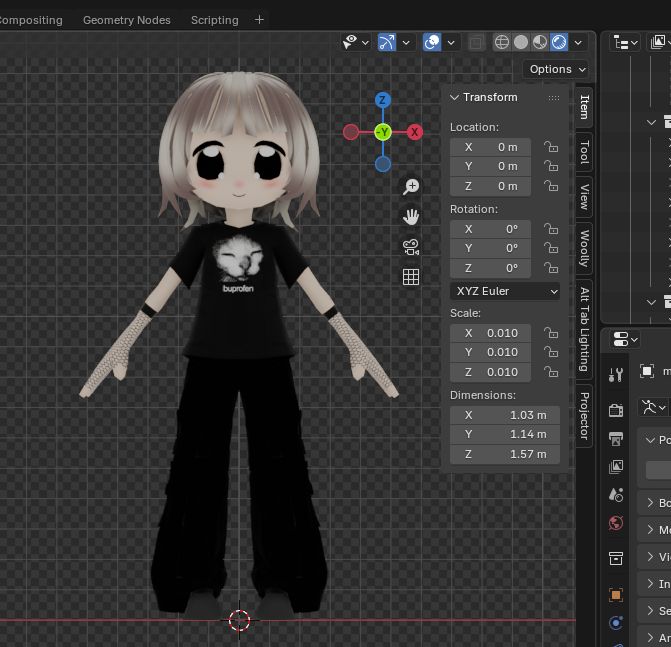Open the Options dropdown
The height and width of the screenshot is (647, 671).
coord(555,69)
